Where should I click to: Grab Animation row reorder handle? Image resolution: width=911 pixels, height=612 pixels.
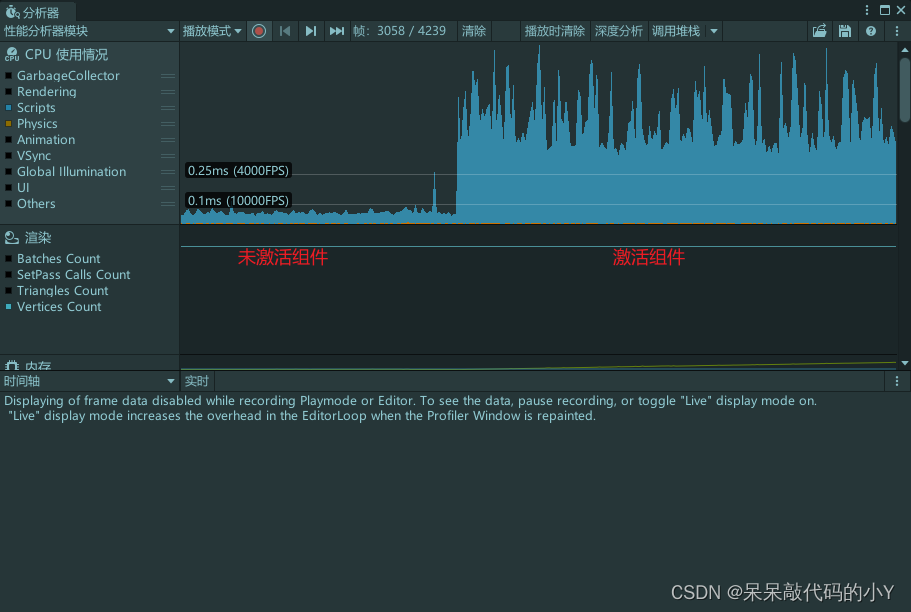click(168, 139)
